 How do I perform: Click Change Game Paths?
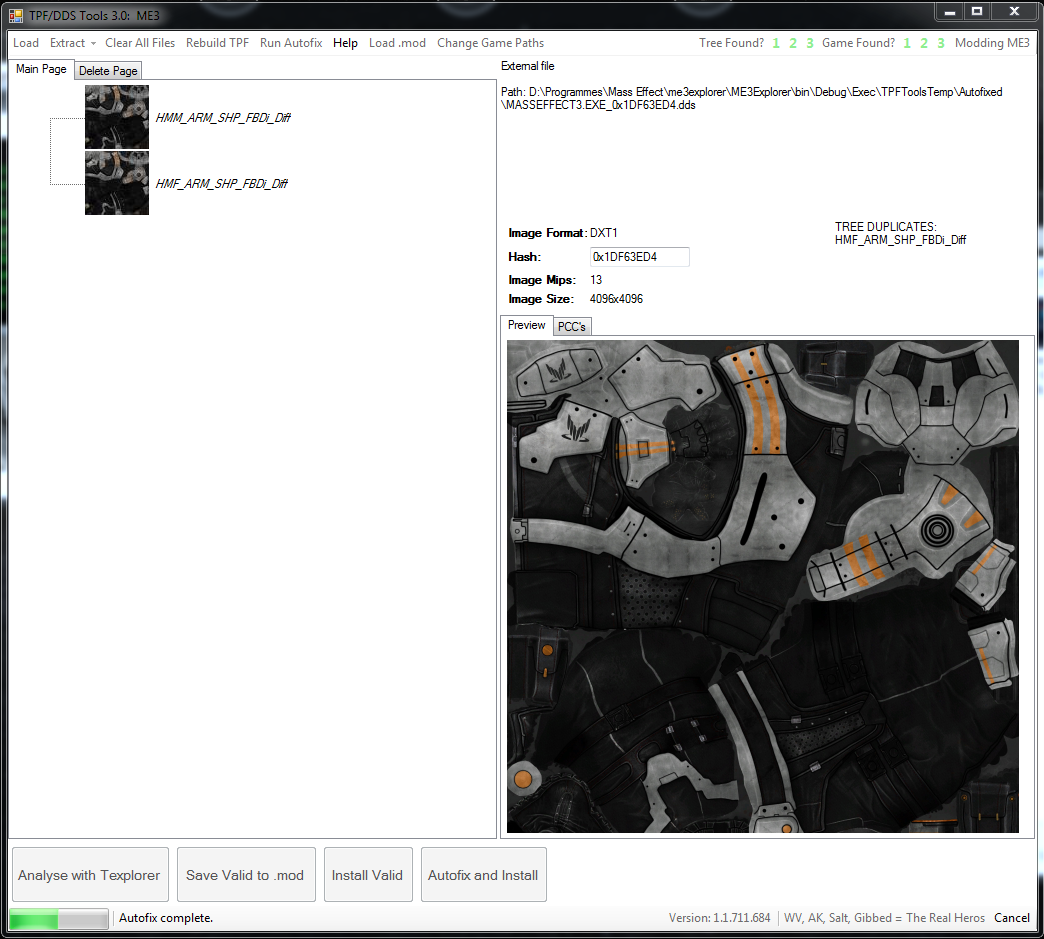[x=491, y=43]
